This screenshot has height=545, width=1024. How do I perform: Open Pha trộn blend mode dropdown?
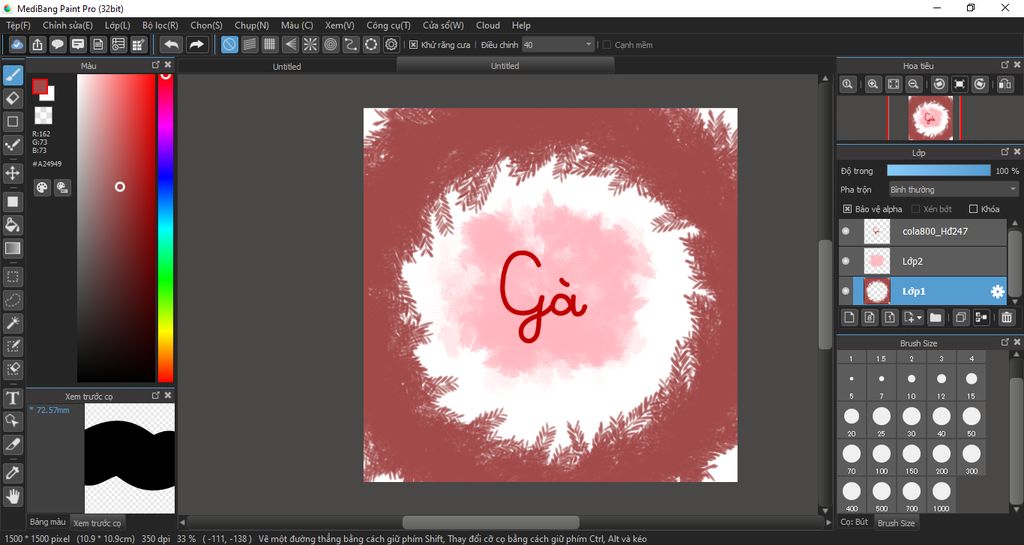tap(953, 189)
